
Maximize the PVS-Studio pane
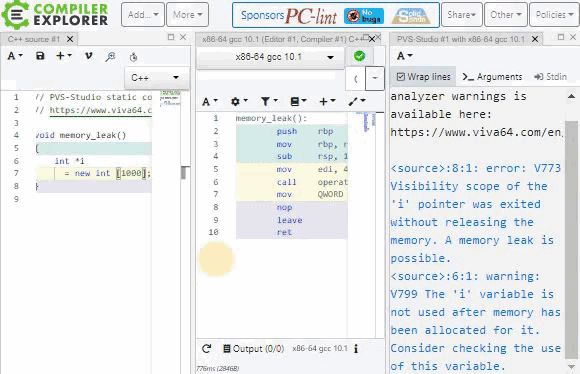point(561,37)
